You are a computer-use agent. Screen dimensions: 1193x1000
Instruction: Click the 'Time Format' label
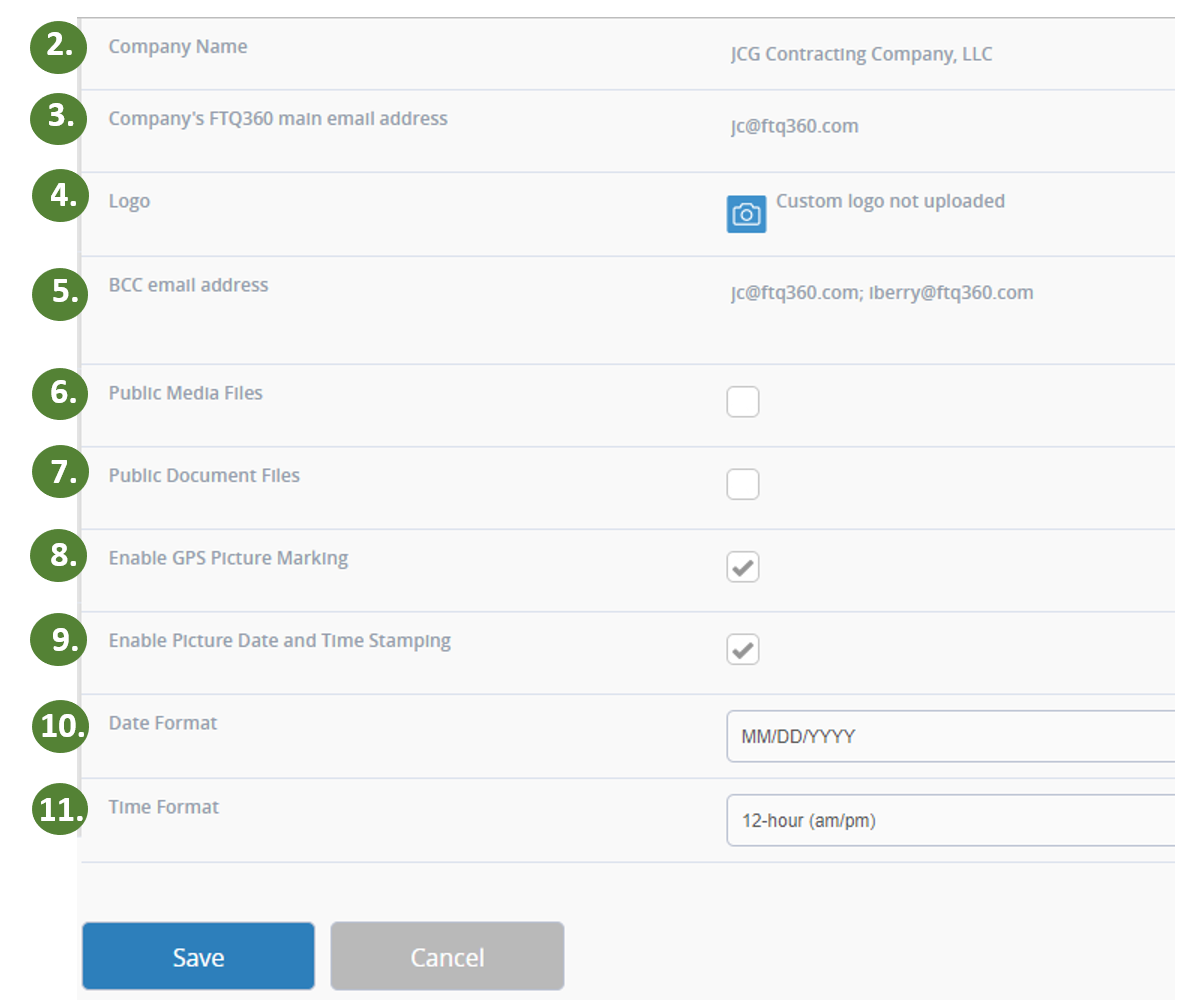pyautogui.click(x=164, y=807)
